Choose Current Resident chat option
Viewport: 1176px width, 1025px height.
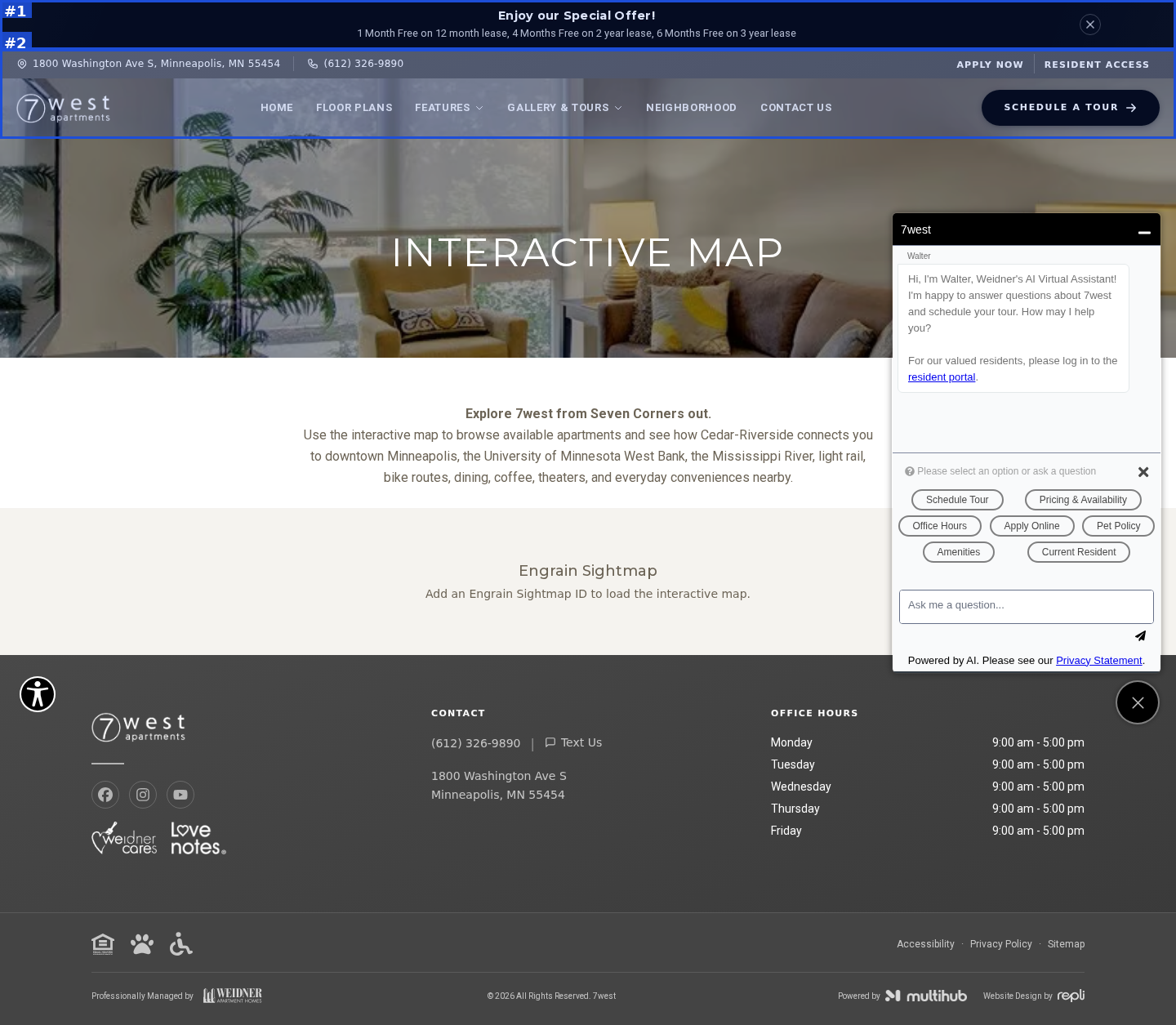[1079, 552]
